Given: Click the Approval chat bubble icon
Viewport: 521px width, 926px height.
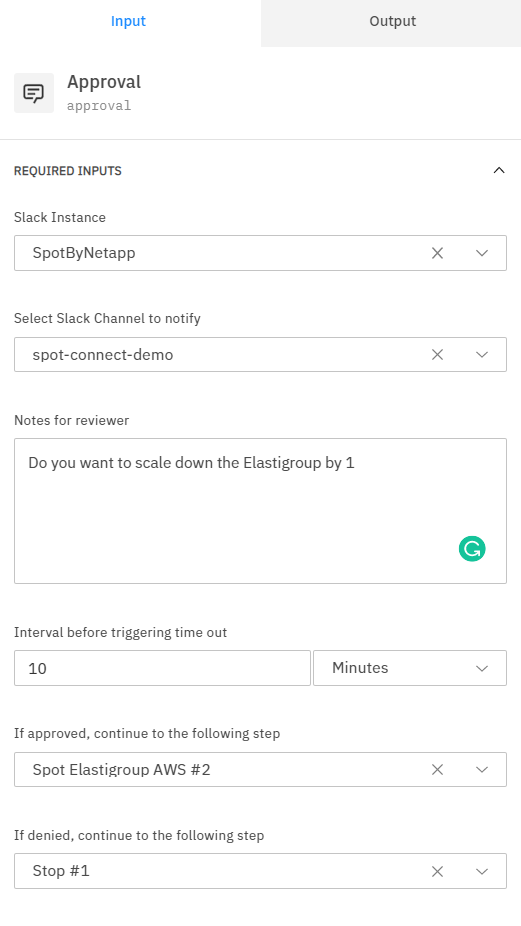Looking at the screenshot, I should tap(34, 93).
